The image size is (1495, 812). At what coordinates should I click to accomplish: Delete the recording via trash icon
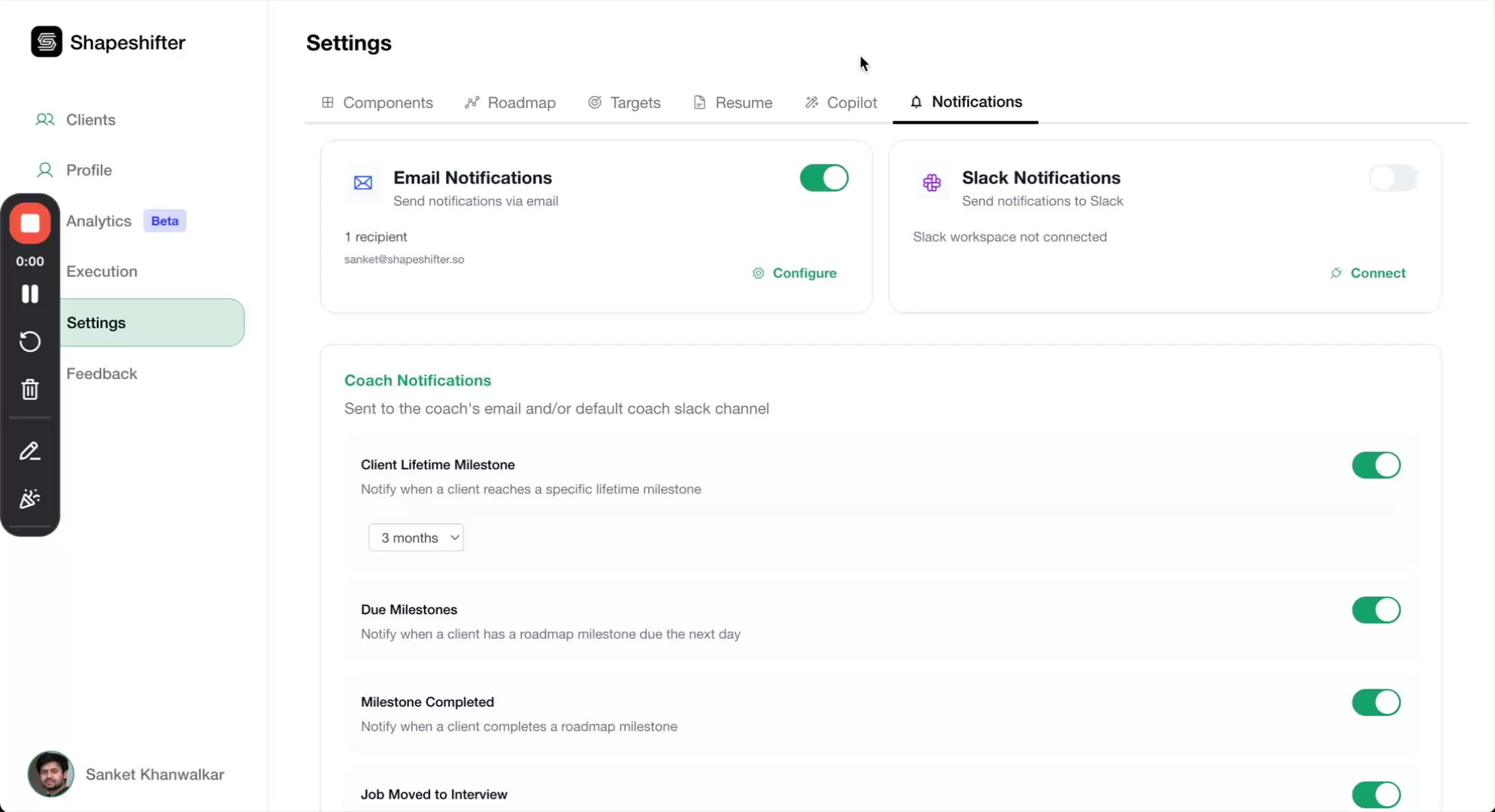pyautogui.click(x=30, y=389)
